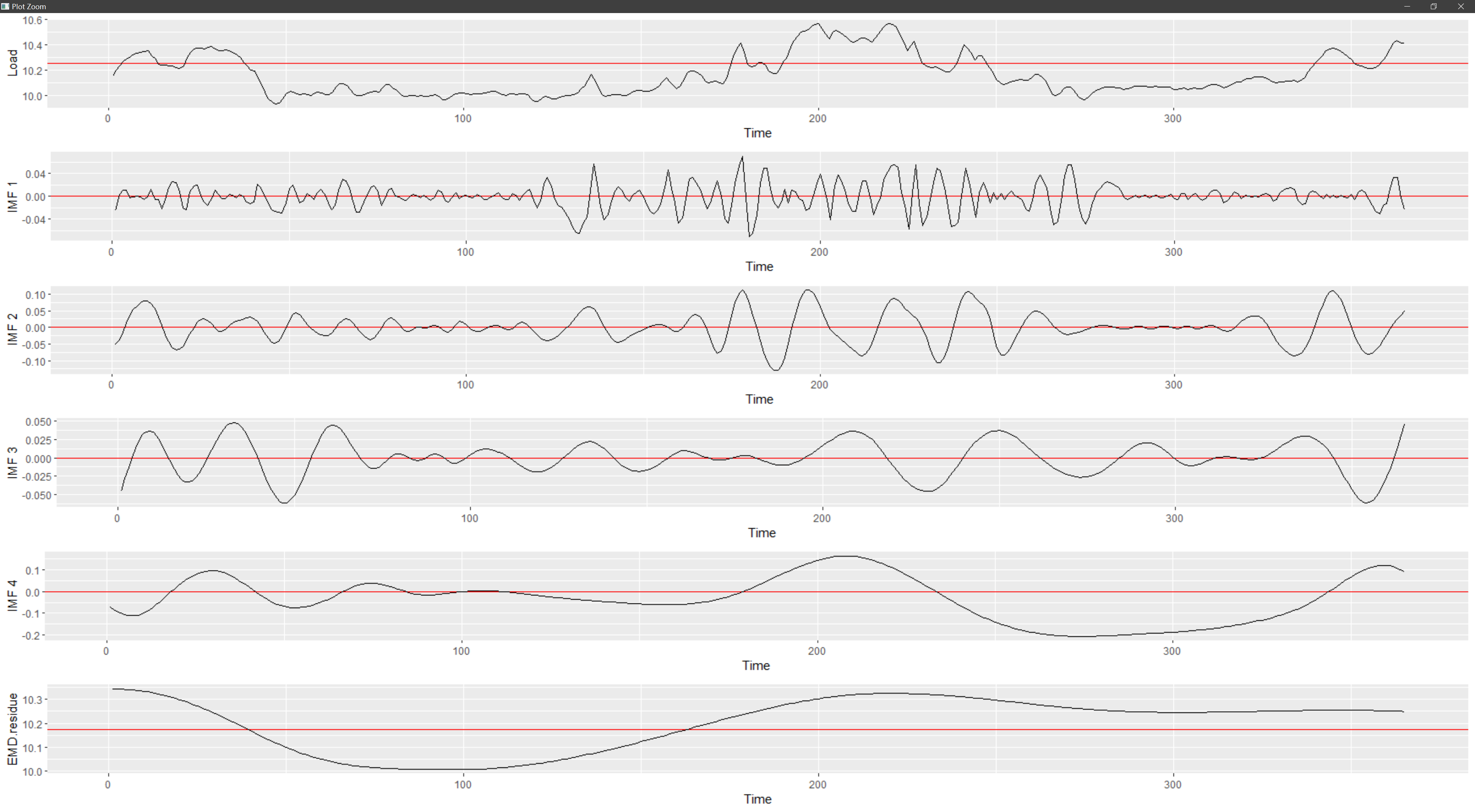1475x812 pixels.
Task: Click the 'EMD.residue' y-axis label
Action: point(12,728)
